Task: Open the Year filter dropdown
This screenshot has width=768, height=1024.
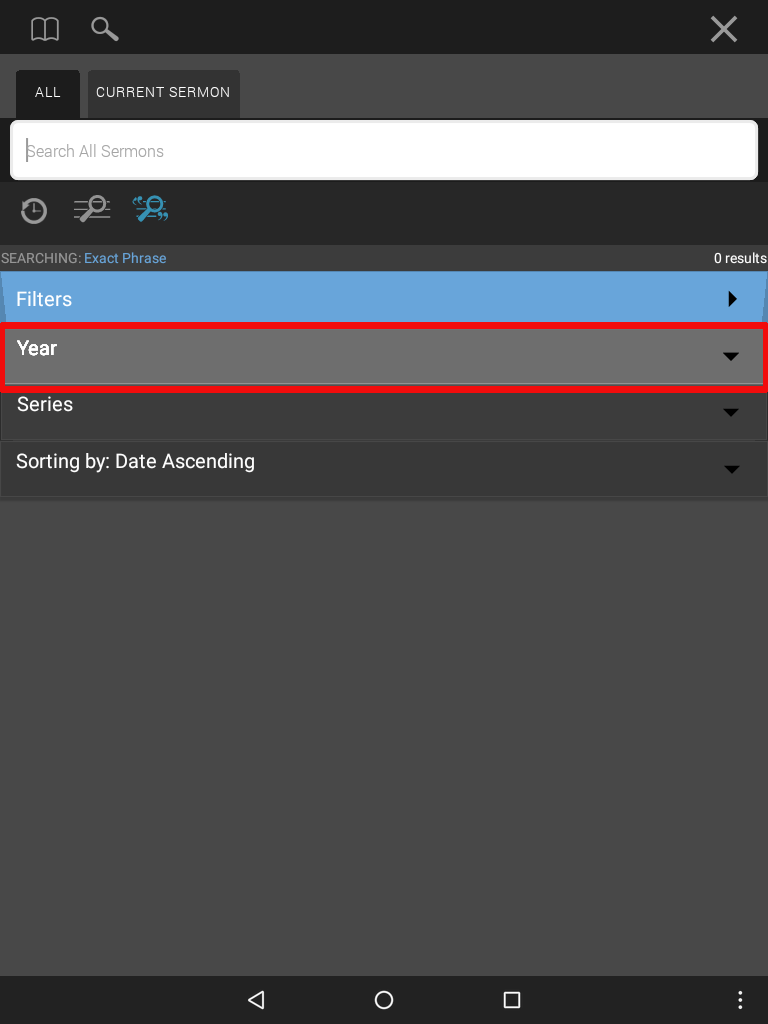Action: pos(384,356)
